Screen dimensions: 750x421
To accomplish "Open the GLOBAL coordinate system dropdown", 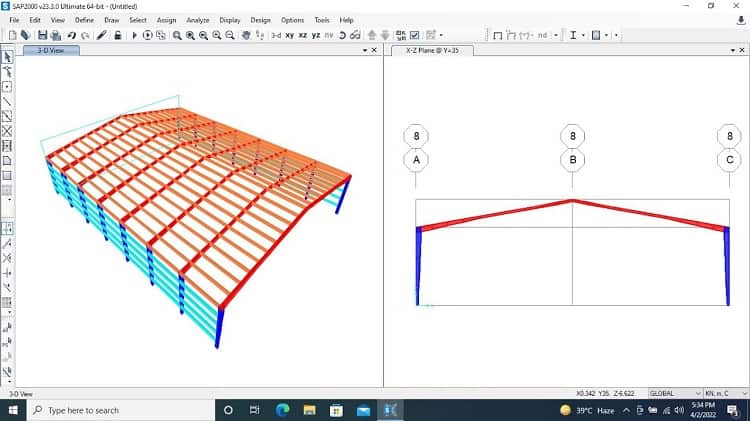I will point(675,393).
